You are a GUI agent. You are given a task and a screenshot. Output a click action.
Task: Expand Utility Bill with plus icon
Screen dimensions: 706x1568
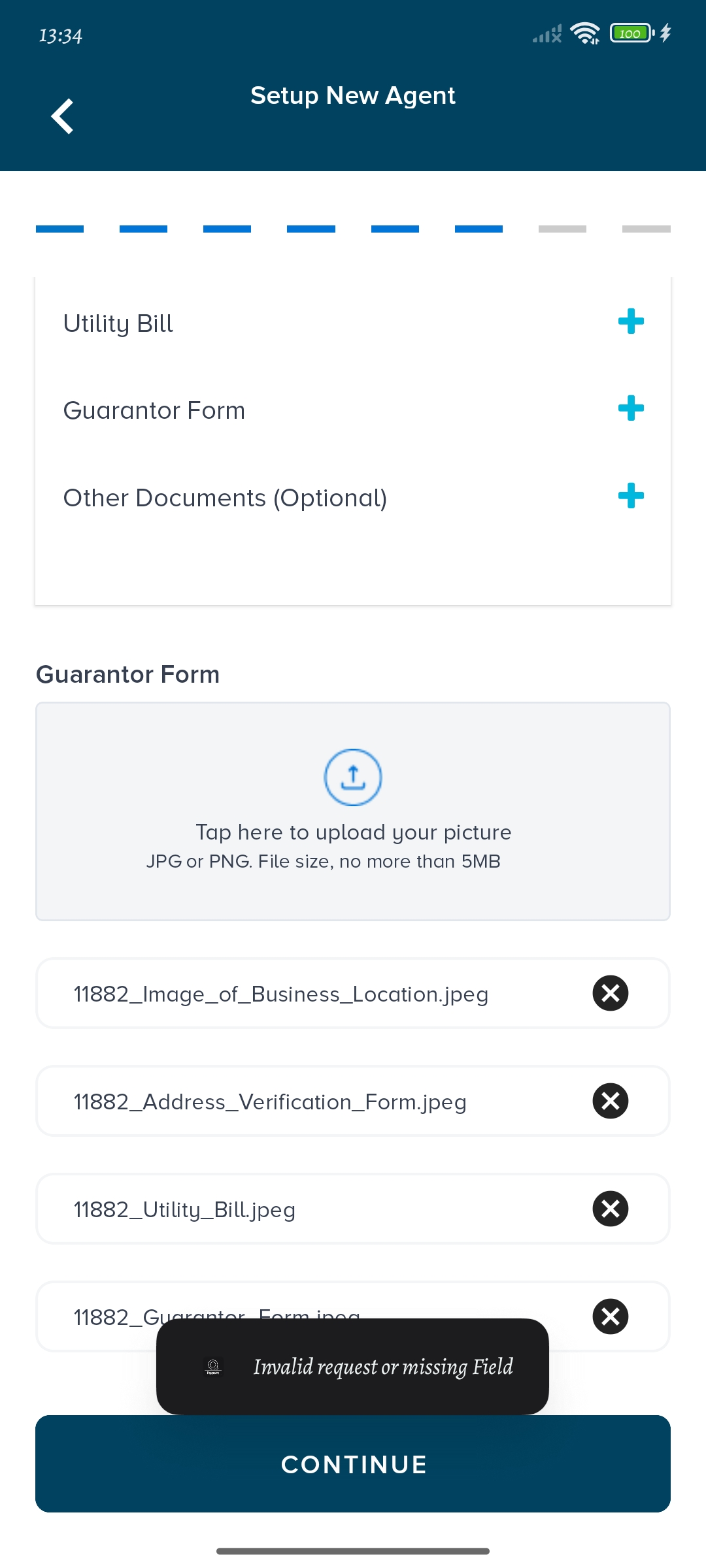pos(631,321)
